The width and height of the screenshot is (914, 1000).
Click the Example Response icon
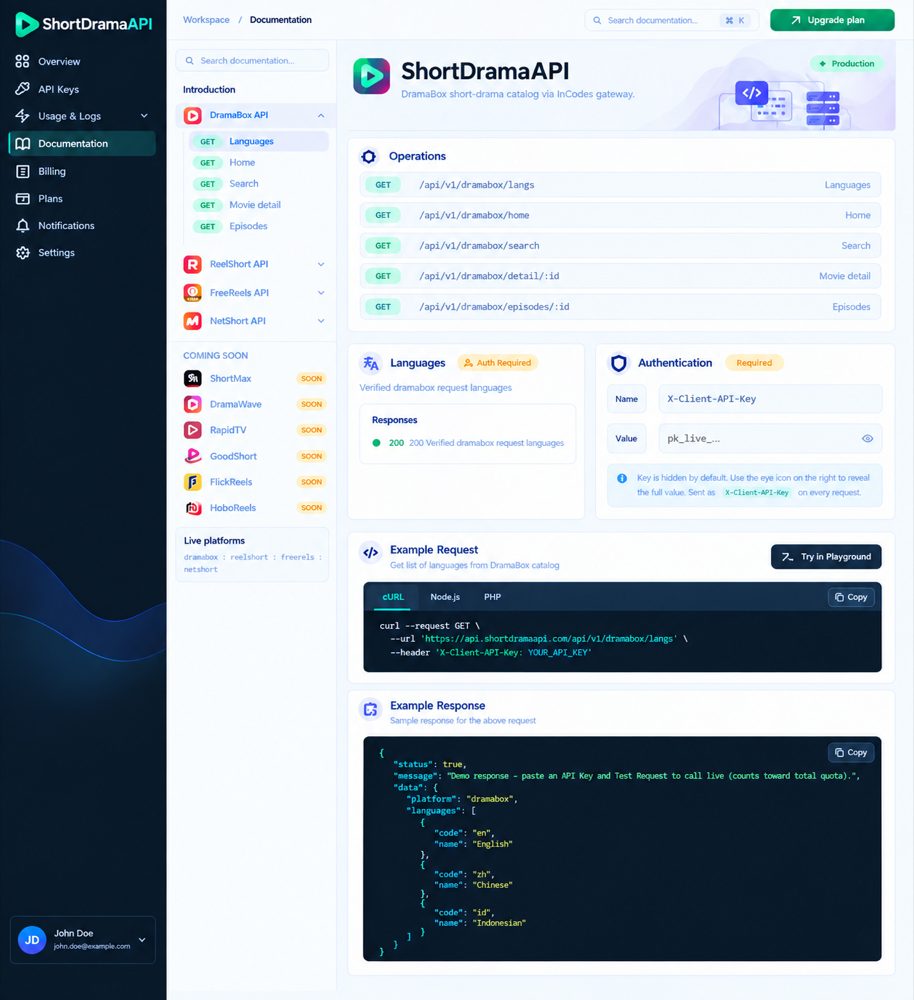(371, 709)
